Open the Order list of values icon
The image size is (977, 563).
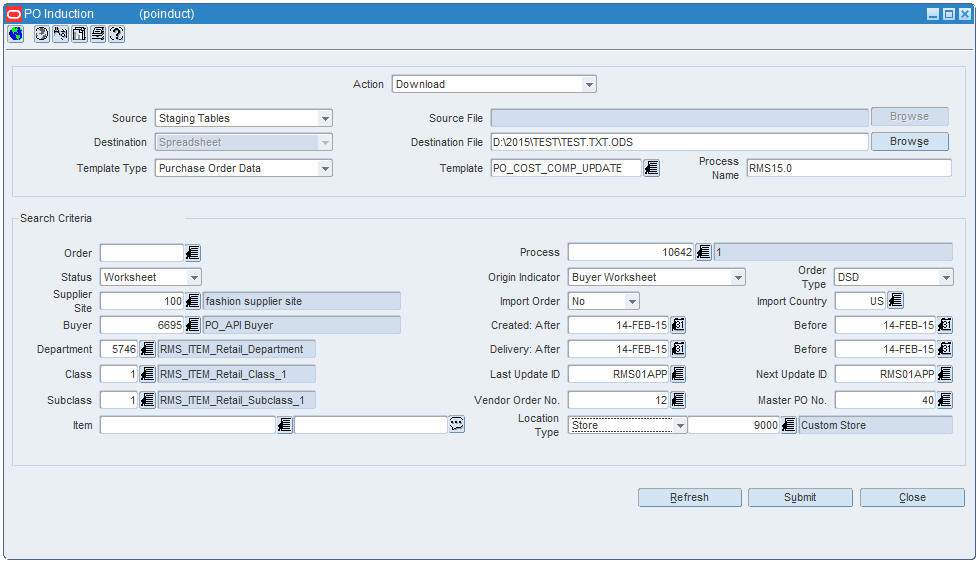[193, 253]
